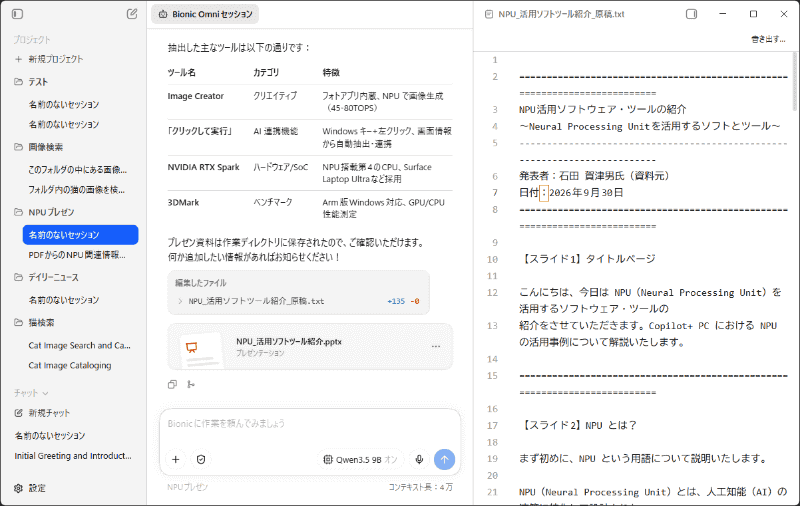Open このフォルダの中にある画像 session
The image size is (800, 506).
pyautogui.click(x=78, y=169)
